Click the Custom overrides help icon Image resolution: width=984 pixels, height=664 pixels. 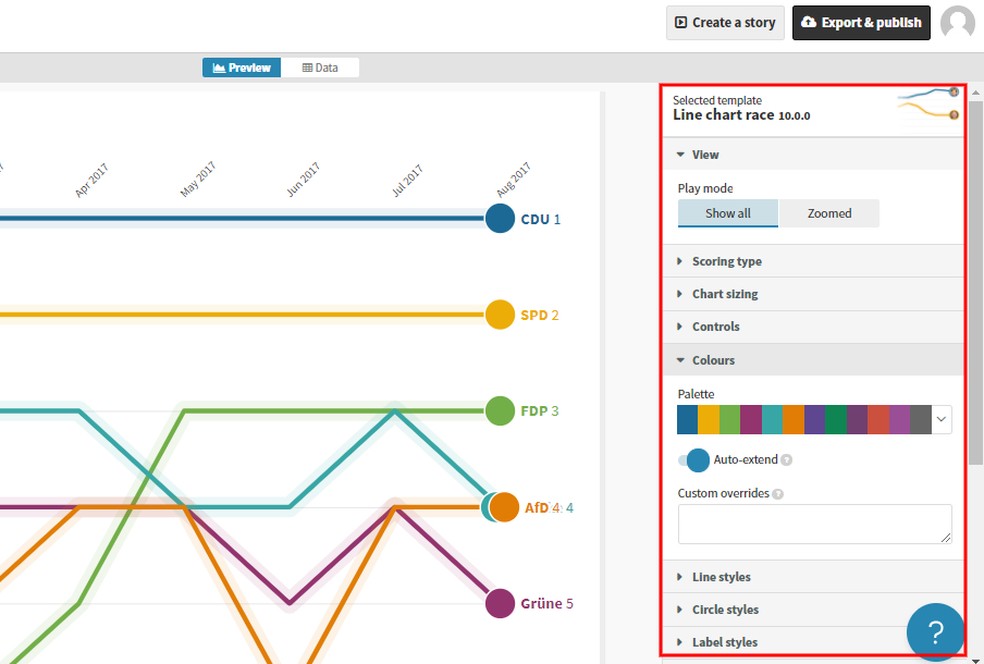tap(778, 494)
